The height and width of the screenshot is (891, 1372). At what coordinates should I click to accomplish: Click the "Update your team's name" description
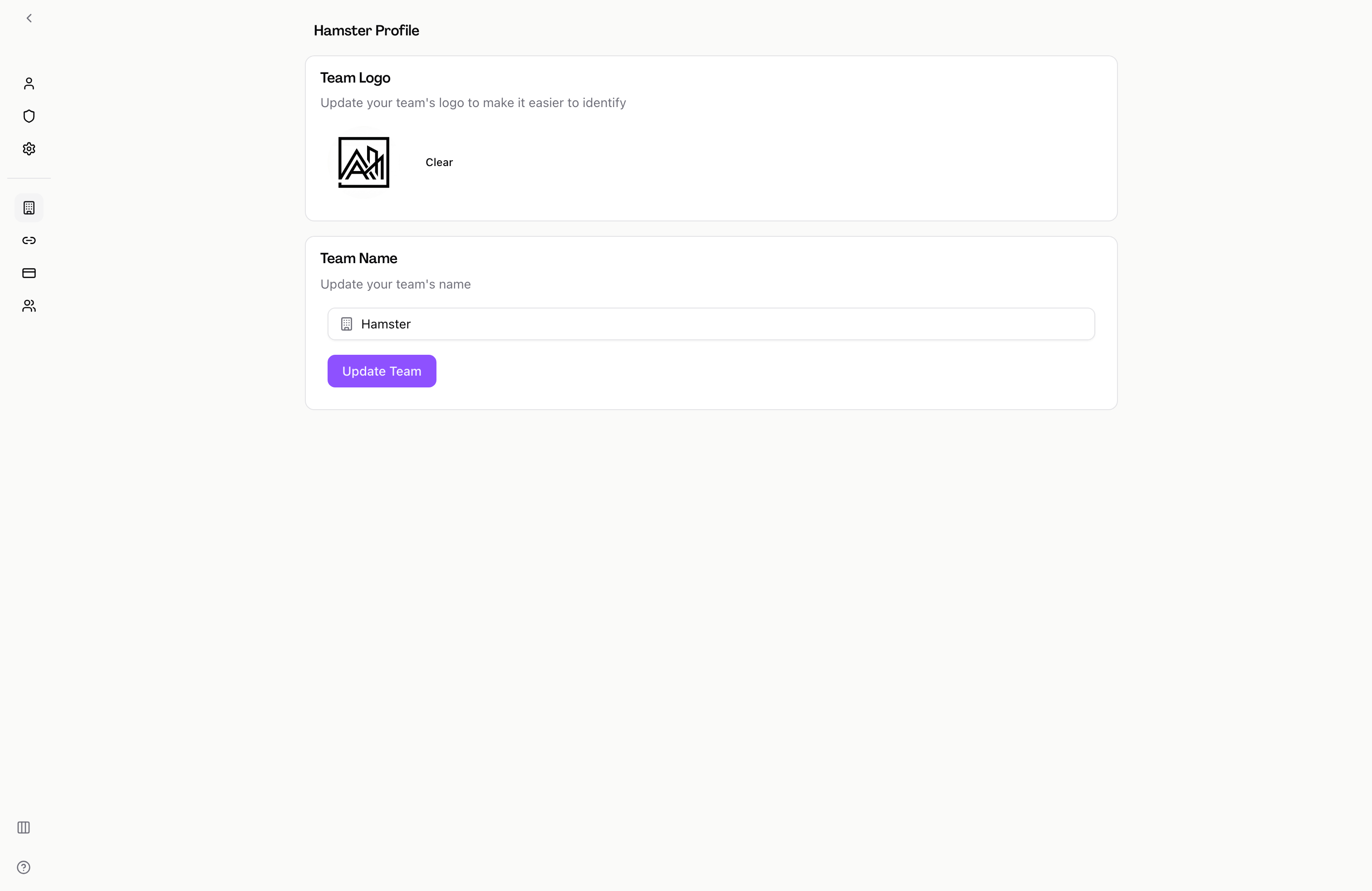pyautogui.click(x=396, y=284)
